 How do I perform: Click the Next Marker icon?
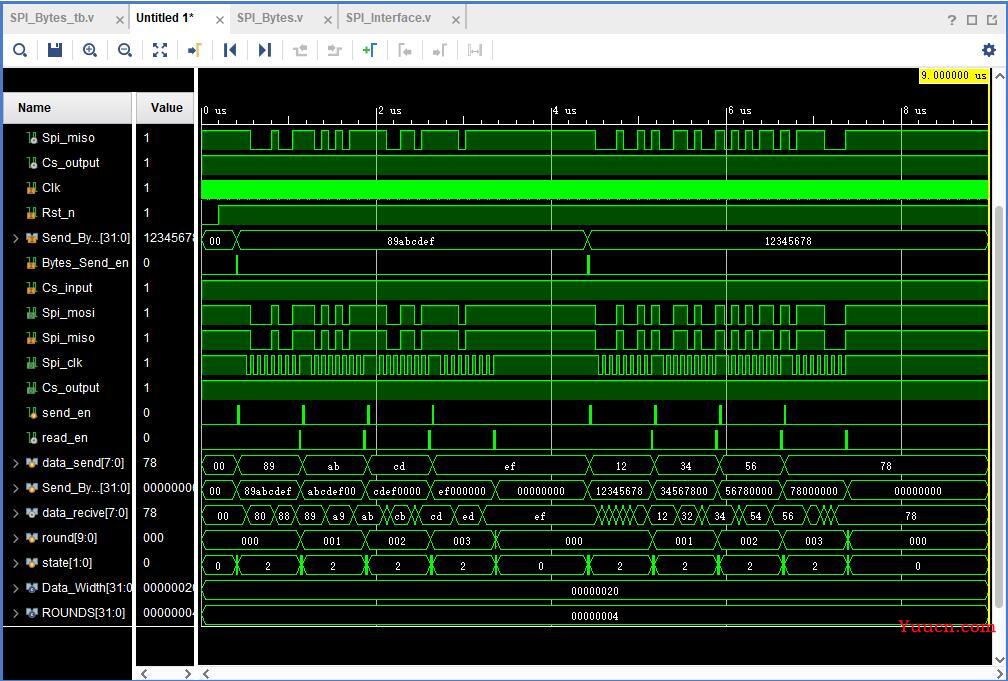(440, 50)
